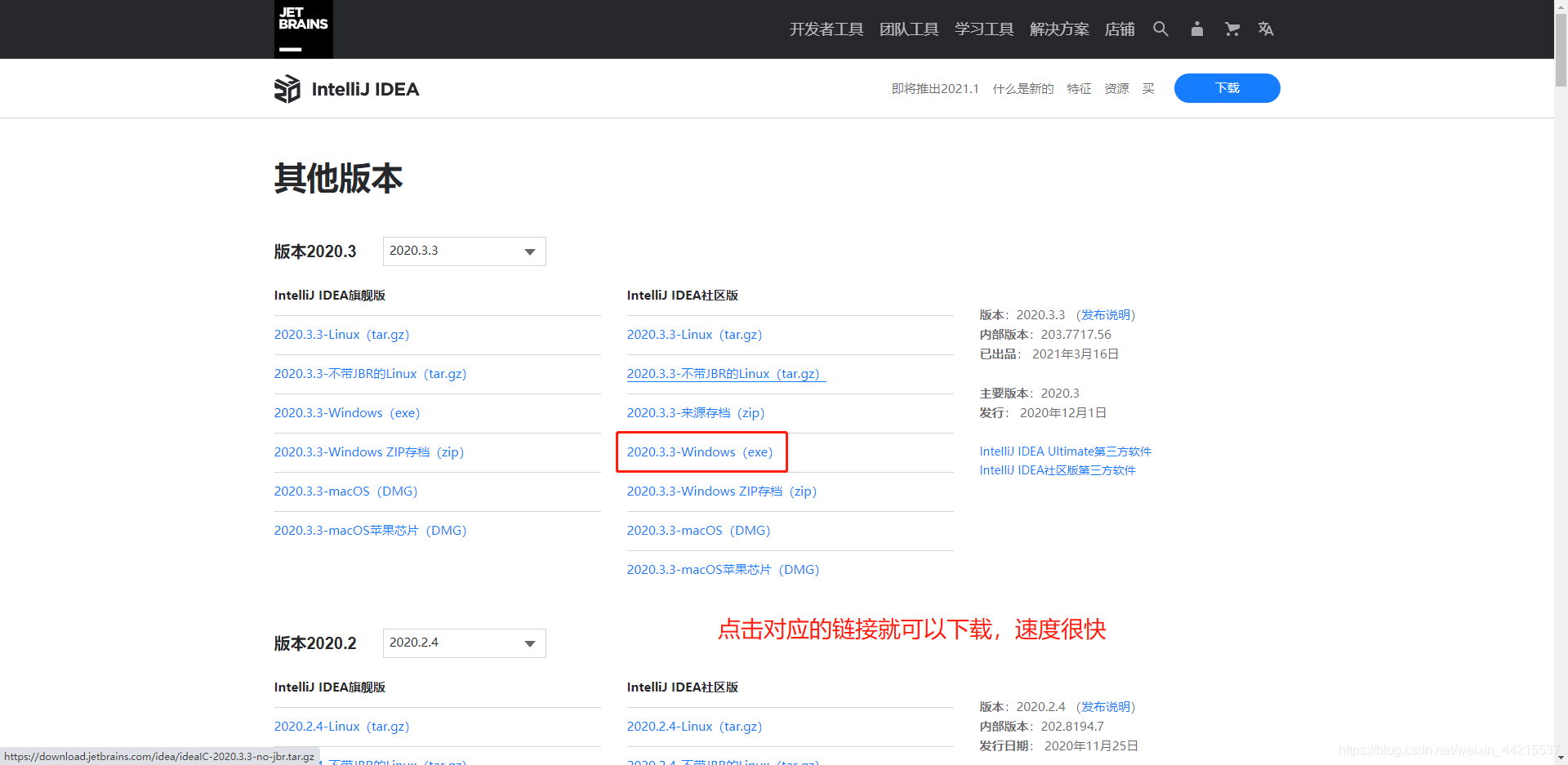
Task: Open the 团队工具 menu
Action: (x=909, y=29)
